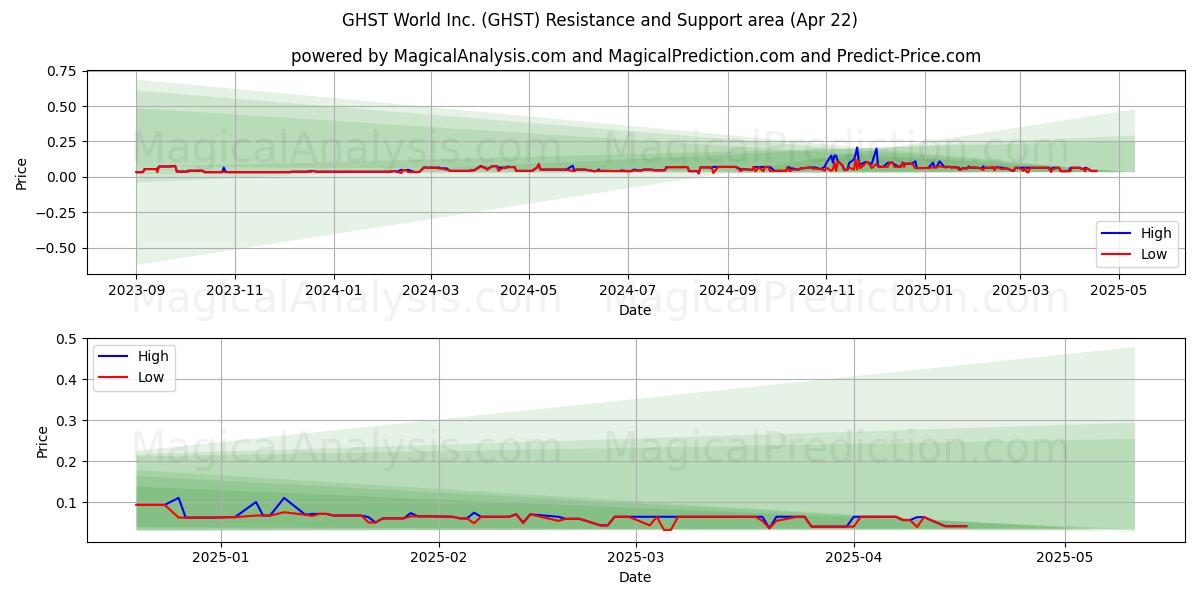Click the '0.4' price tick on bottom chart
Screen dimensions: 1200x600
click(x=65, y=380)
